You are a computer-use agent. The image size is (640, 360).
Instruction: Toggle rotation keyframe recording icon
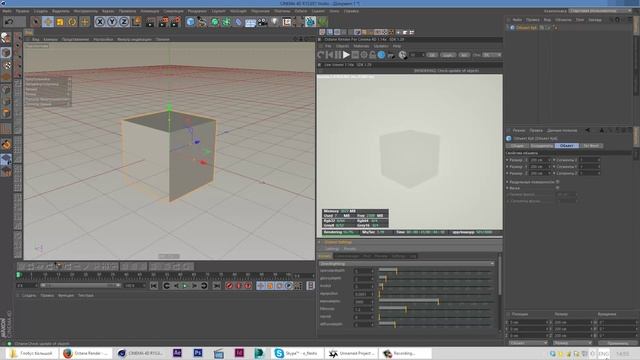coord(279,286)
